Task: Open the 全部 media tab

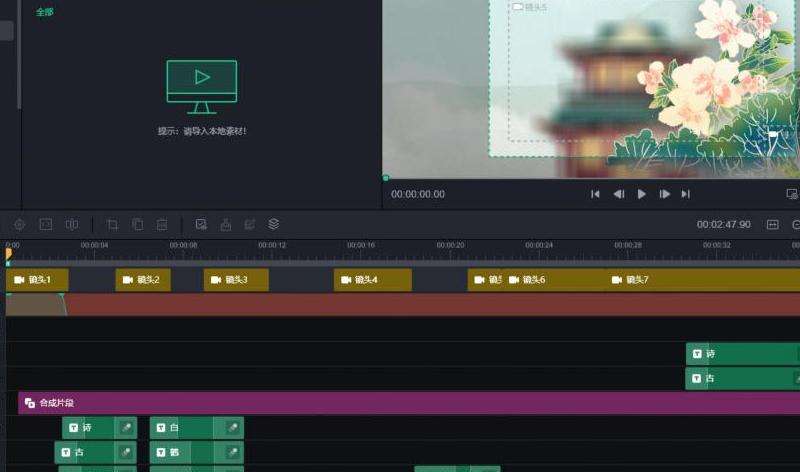Action: (x=45, y=12)
